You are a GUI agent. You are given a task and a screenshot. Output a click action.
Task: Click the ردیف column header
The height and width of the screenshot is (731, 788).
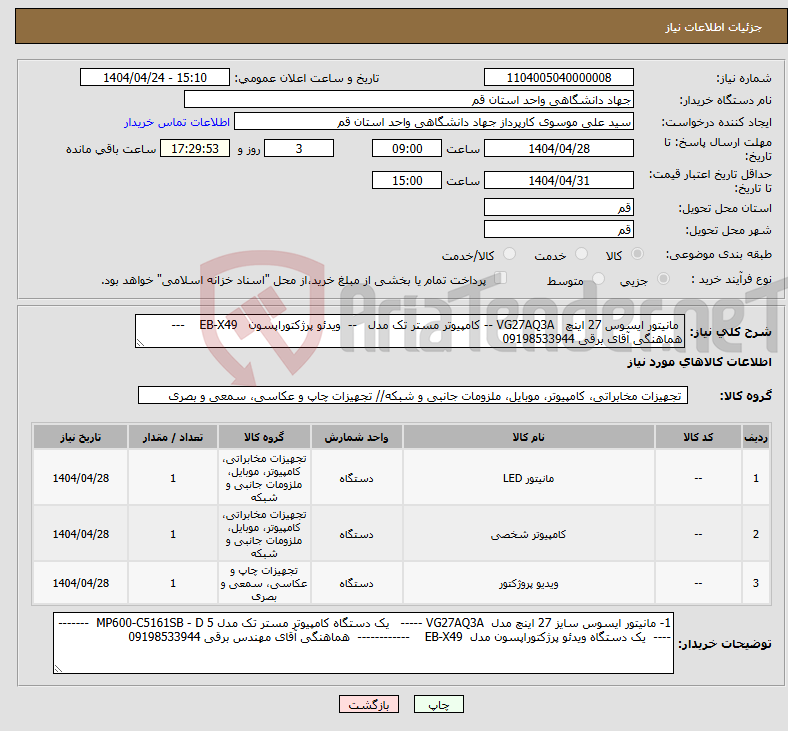[755, 437]
